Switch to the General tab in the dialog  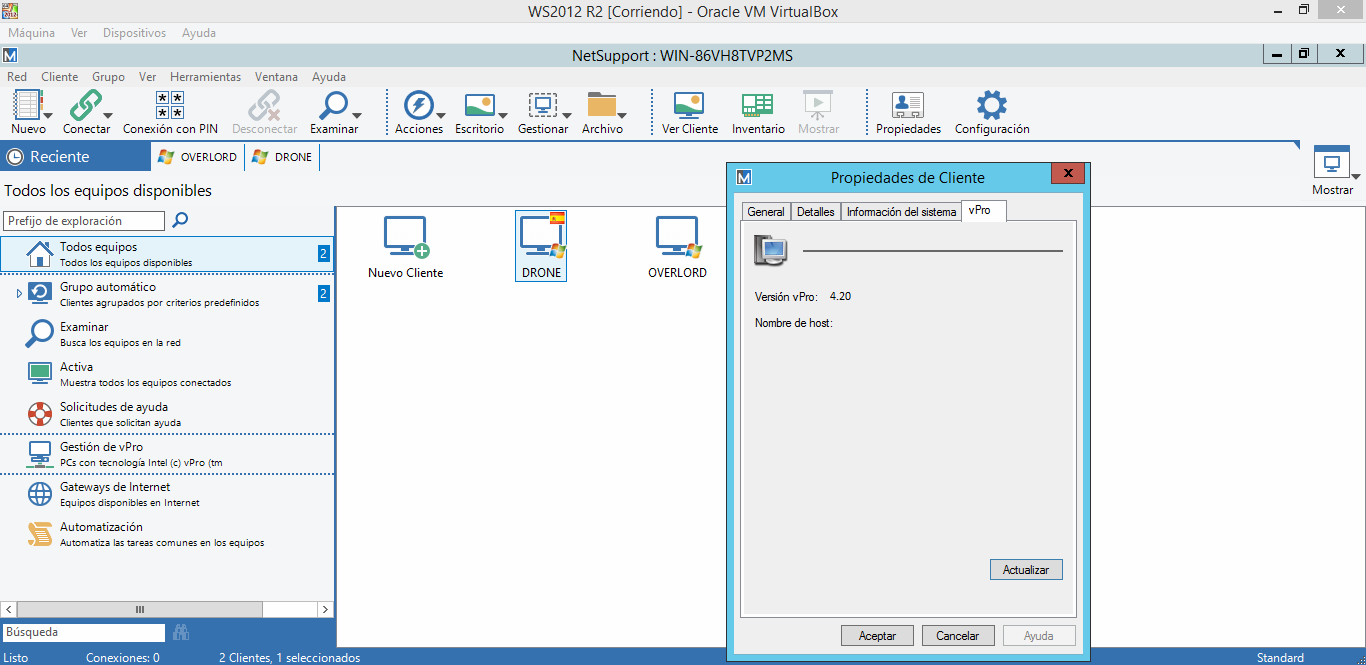[766, 212]
